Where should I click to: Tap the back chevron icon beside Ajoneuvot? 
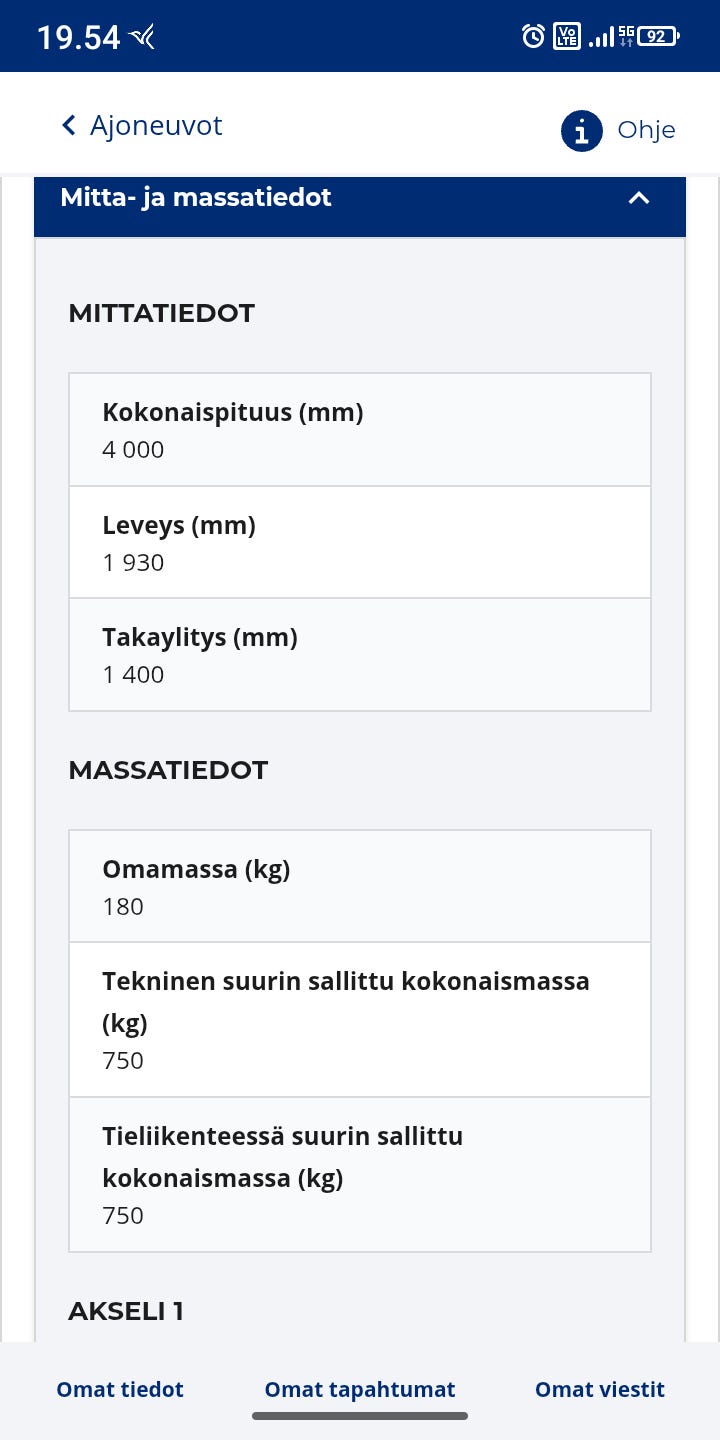[69, 125]
